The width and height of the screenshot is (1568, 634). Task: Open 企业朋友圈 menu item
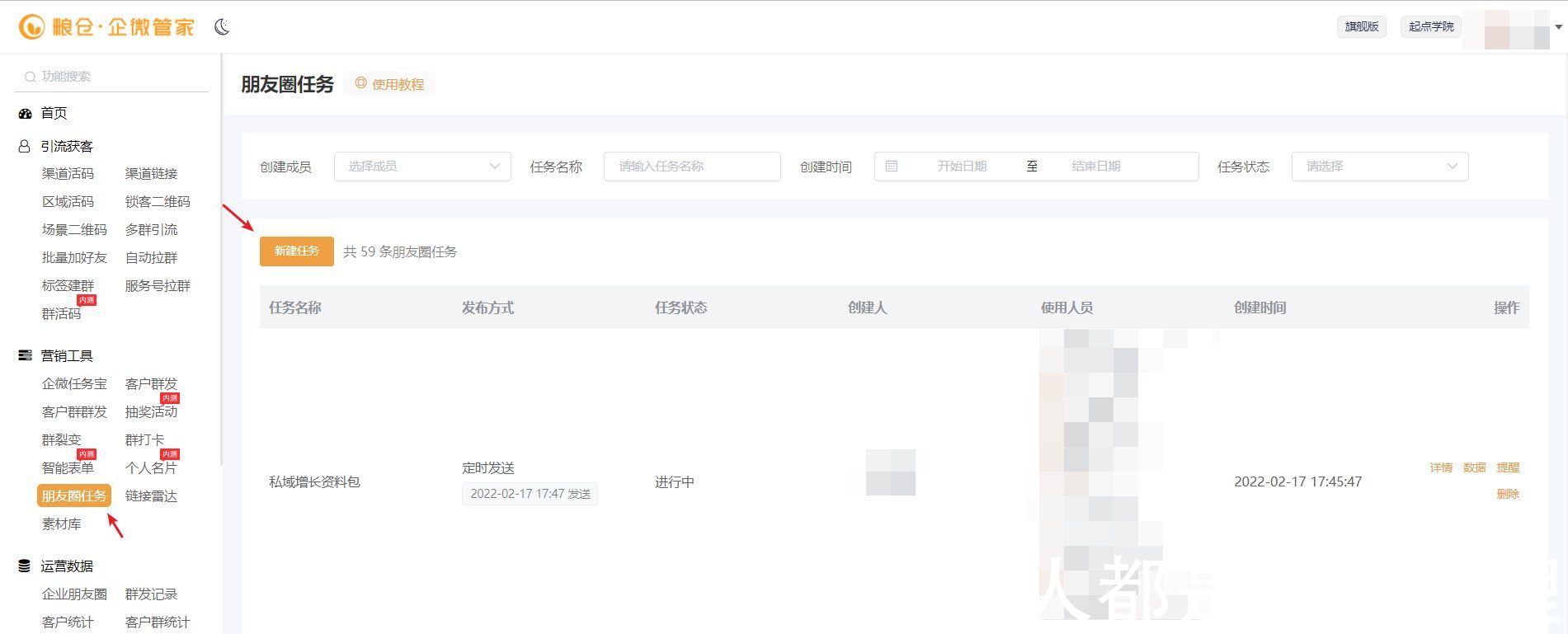click(74, 594)
